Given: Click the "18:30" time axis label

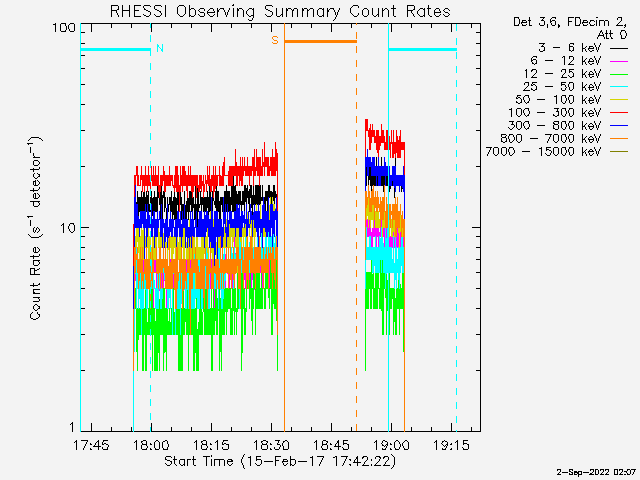Looking at the screenshot, I should 271,445.
